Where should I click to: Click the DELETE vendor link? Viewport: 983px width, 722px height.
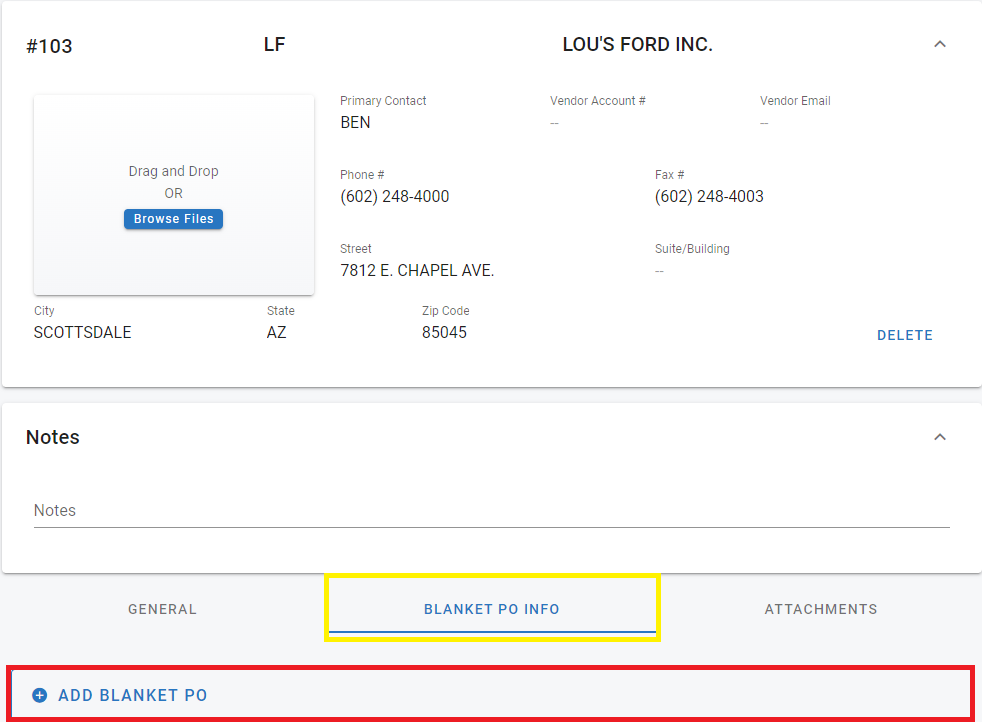pyautogui.click(x=904, y=335)
